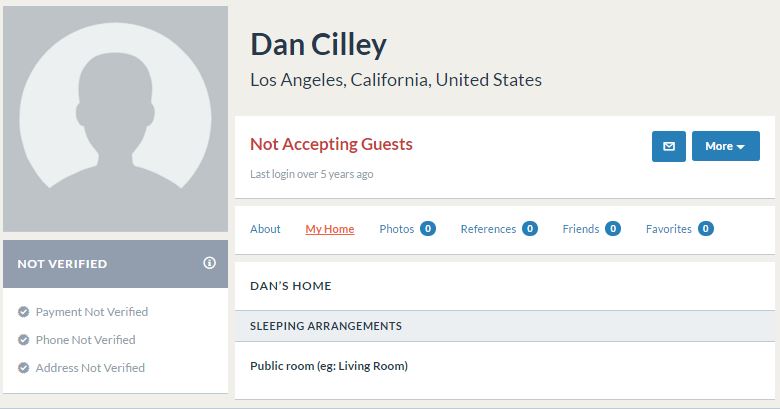Click the Dan Cilley profile name
The height and width of the screenshot is (409, 780).
318,45
